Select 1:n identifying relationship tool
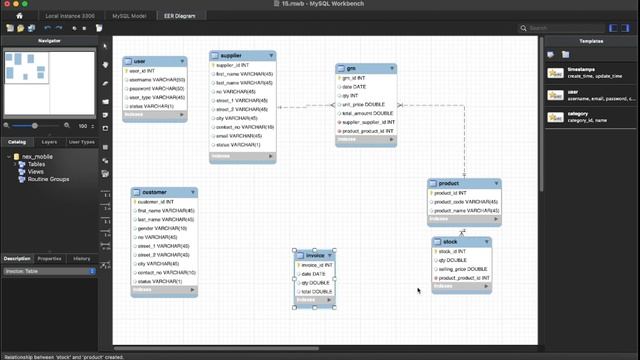The height and width of the screenshot is (360, 640). 105,233
